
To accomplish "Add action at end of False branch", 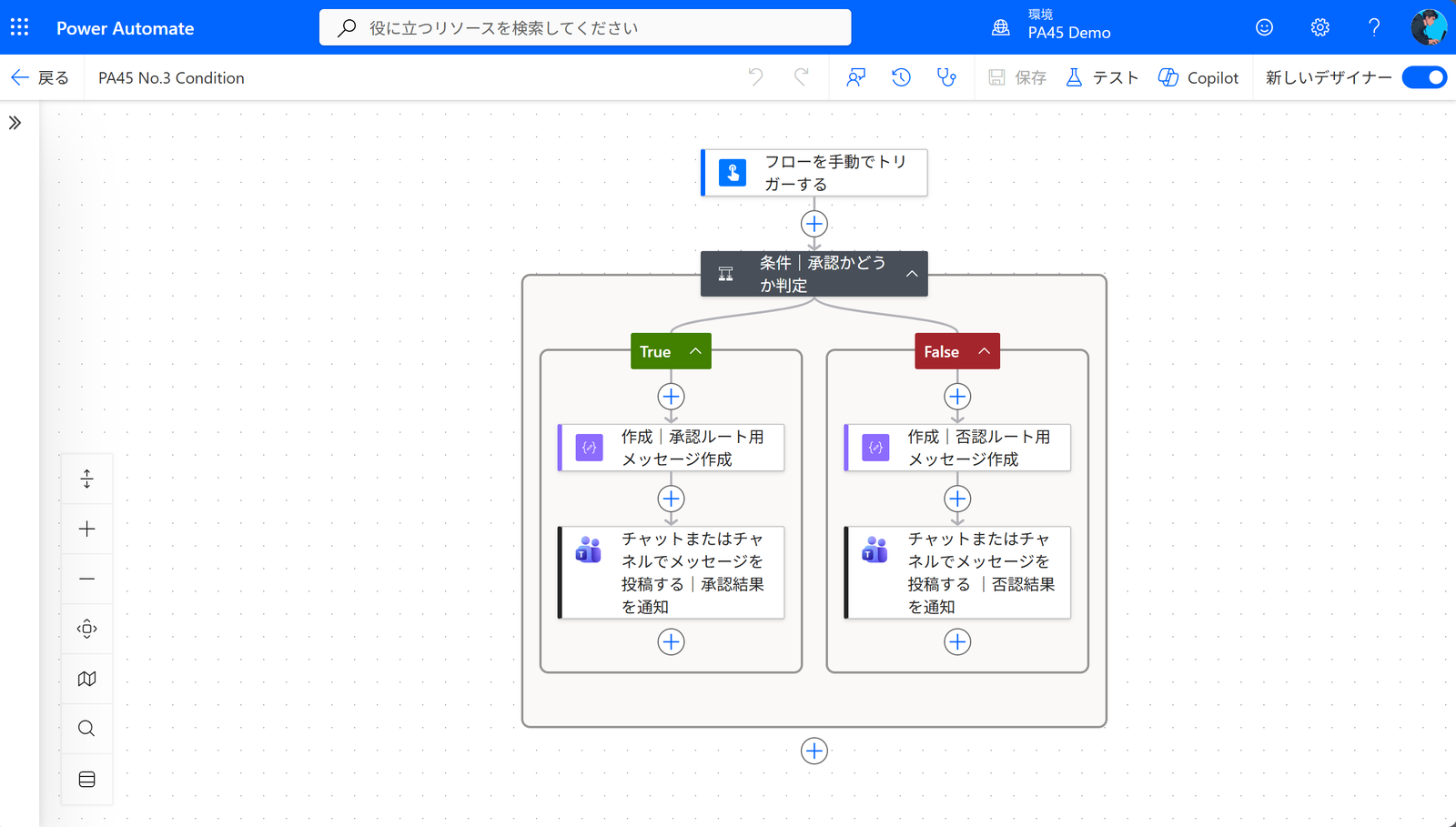I will pos(957,642).
